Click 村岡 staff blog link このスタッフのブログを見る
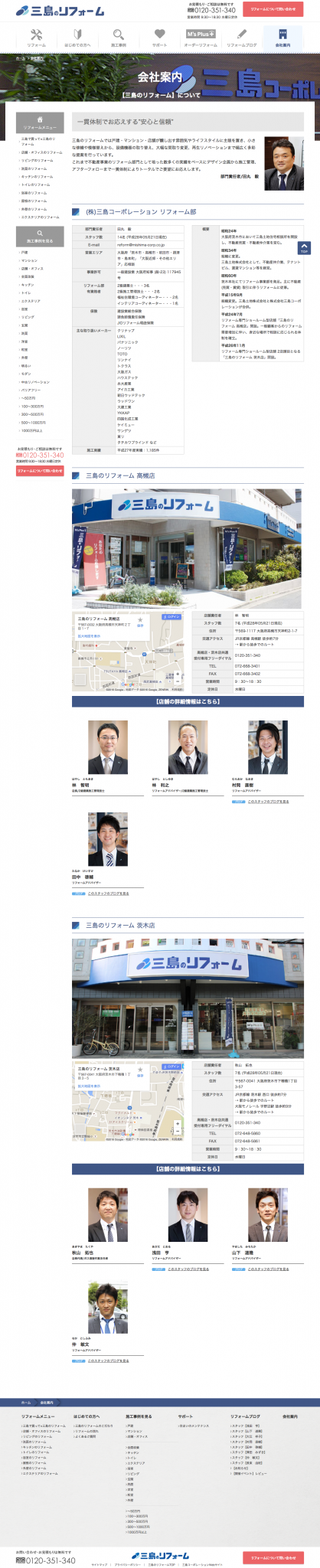This screenshot has height=1568, width=320. [x=268, y=801]
